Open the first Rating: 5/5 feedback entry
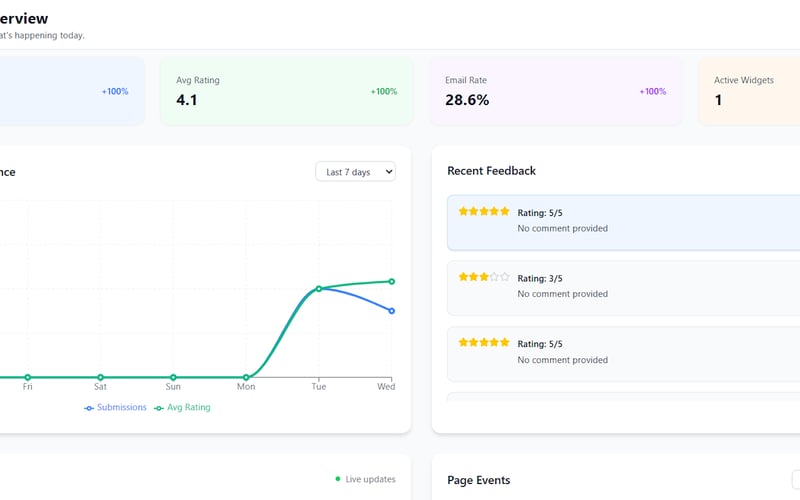Image resolution: width=800 pixels, height=500 pixels. [x=623, y=222]
